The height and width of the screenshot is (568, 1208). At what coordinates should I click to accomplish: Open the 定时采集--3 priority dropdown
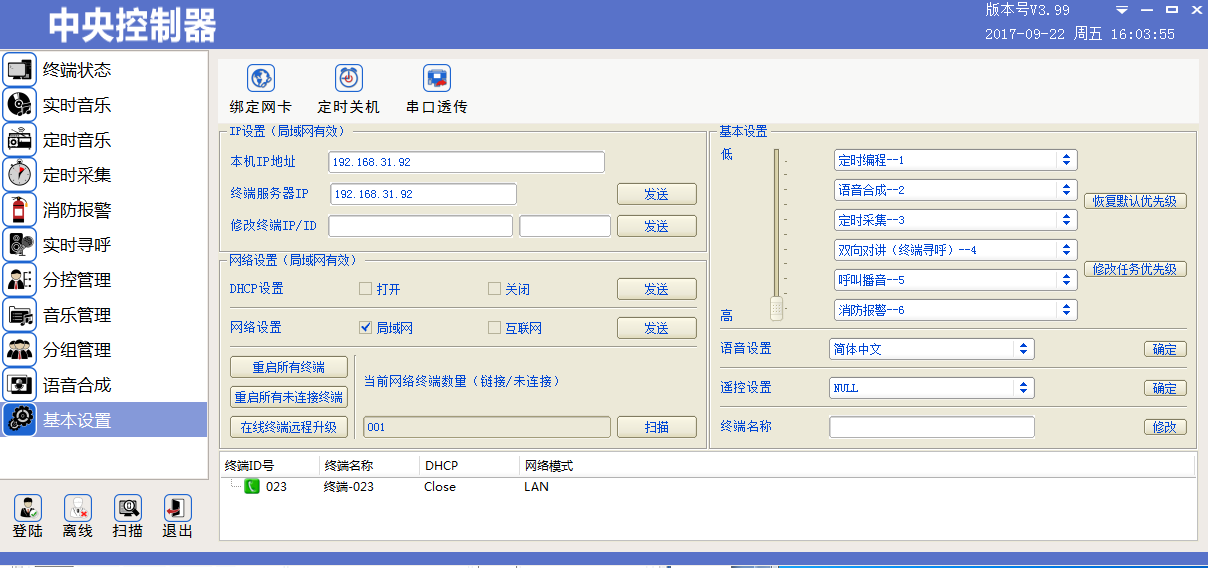coord(955,220)
